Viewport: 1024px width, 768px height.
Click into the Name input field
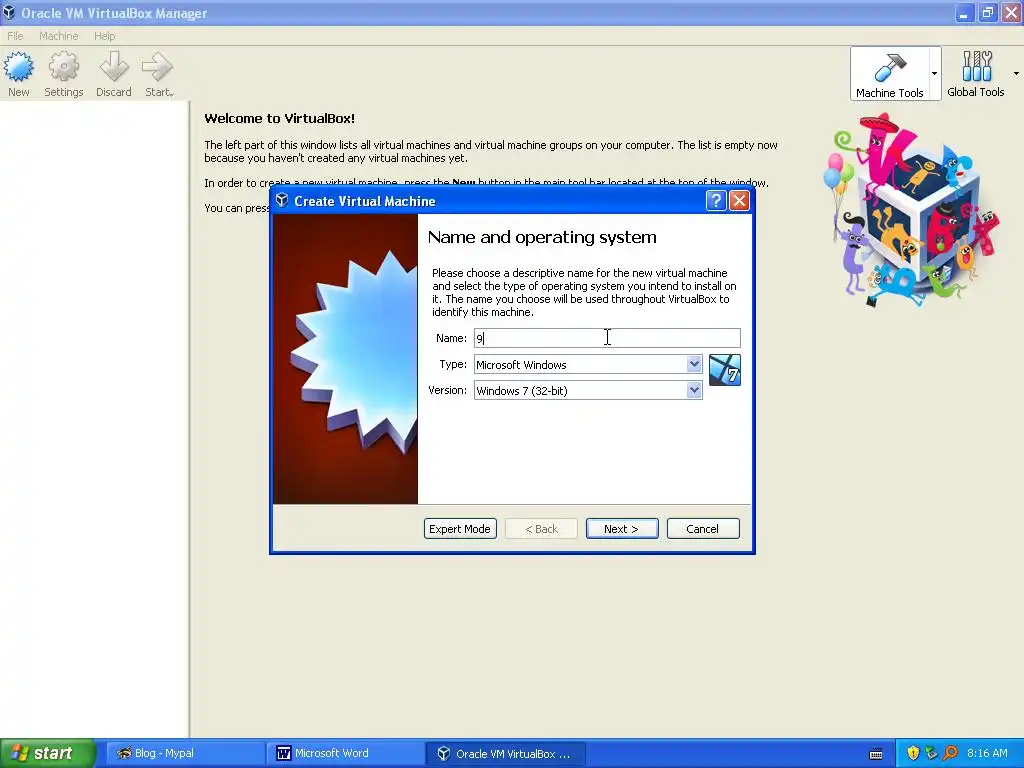click(x=607, y=338)
